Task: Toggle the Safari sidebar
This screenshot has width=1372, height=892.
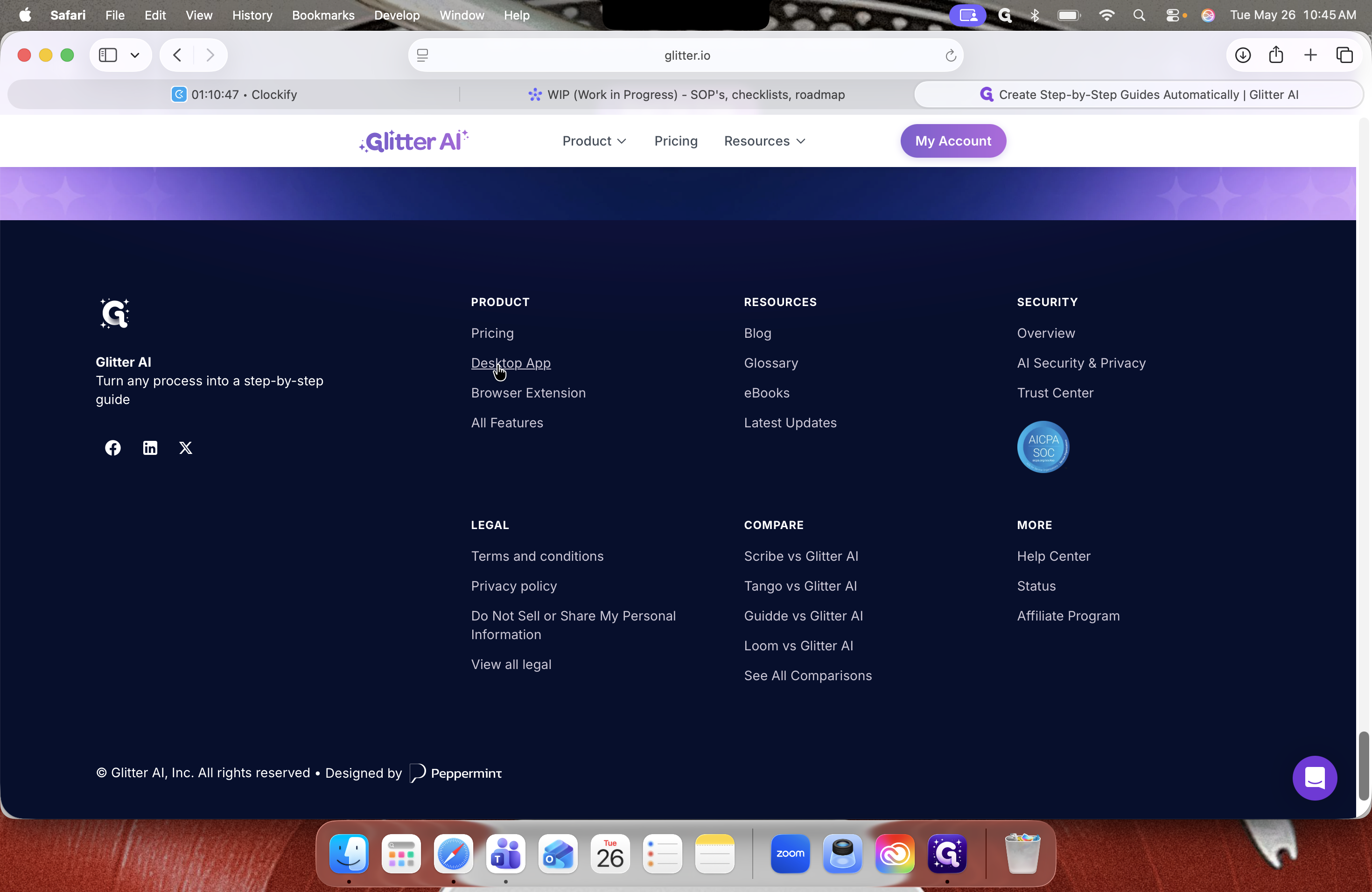Action: (108, 56)
